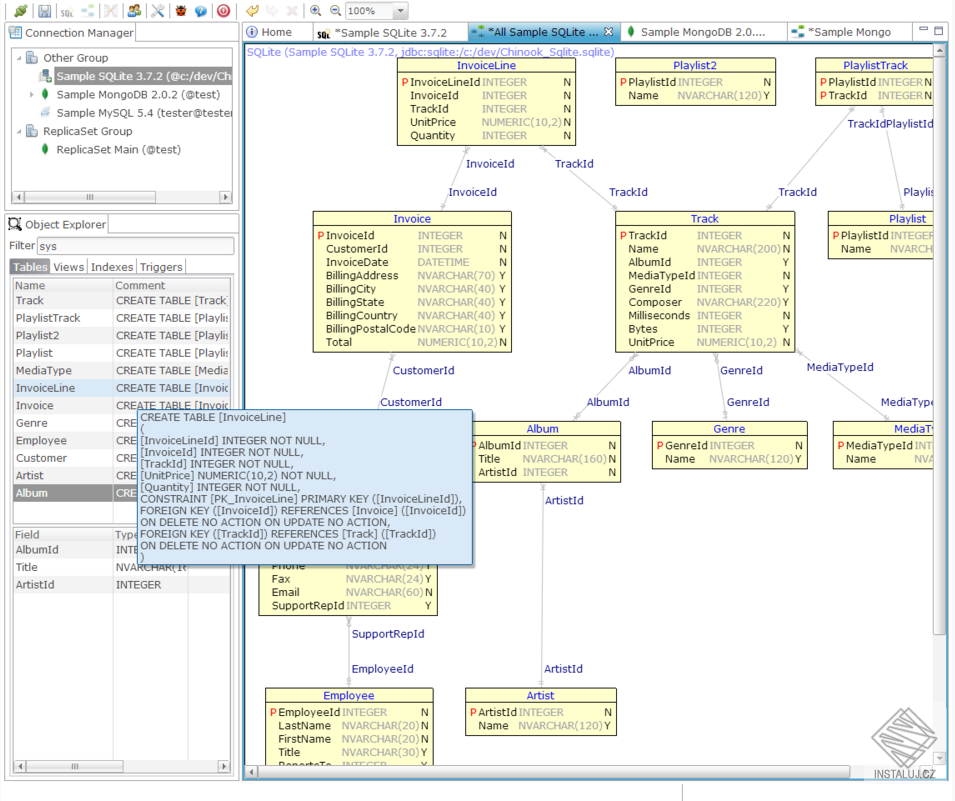Select ReplicaSet Main (@test) connection
The width and height of the screenshot is (955, 801).
pos(119,149)
